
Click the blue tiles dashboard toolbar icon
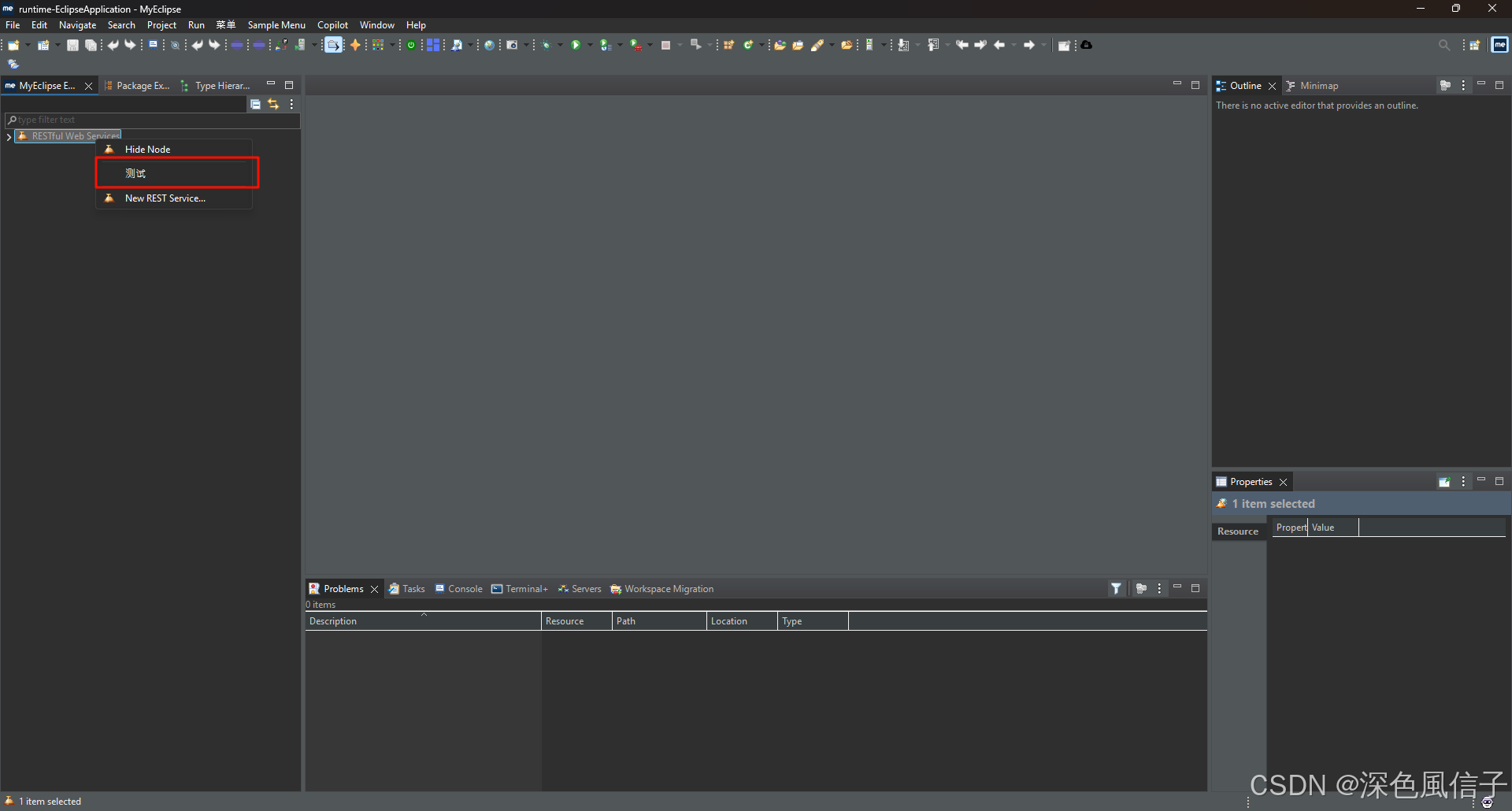point(433,45)
